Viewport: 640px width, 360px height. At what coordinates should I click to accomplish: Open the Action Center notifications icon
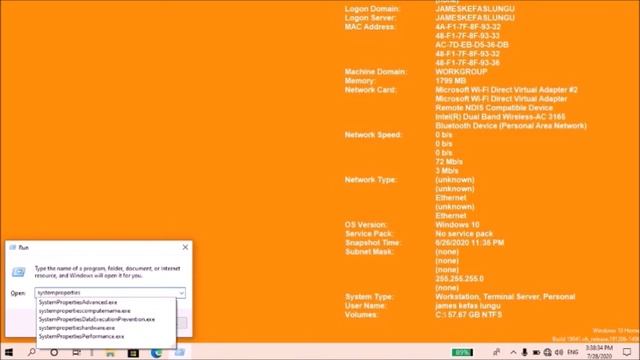pyautogui.click(x=627, y=352)
